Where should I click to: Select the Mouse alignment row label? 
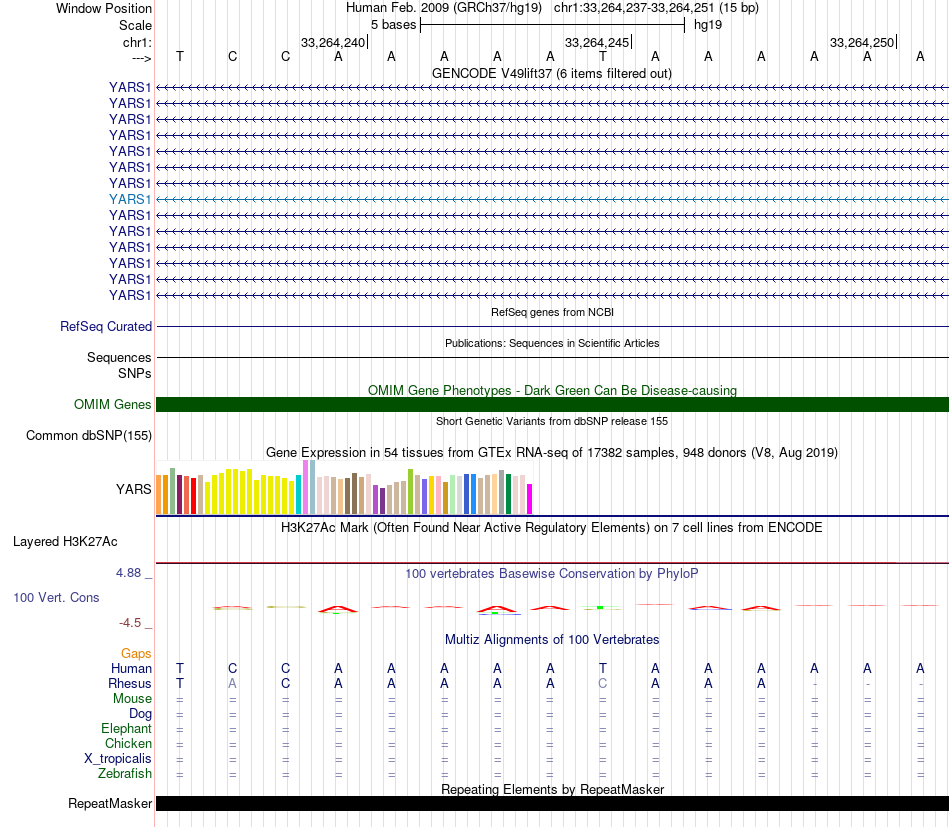[x=132, y=699]
